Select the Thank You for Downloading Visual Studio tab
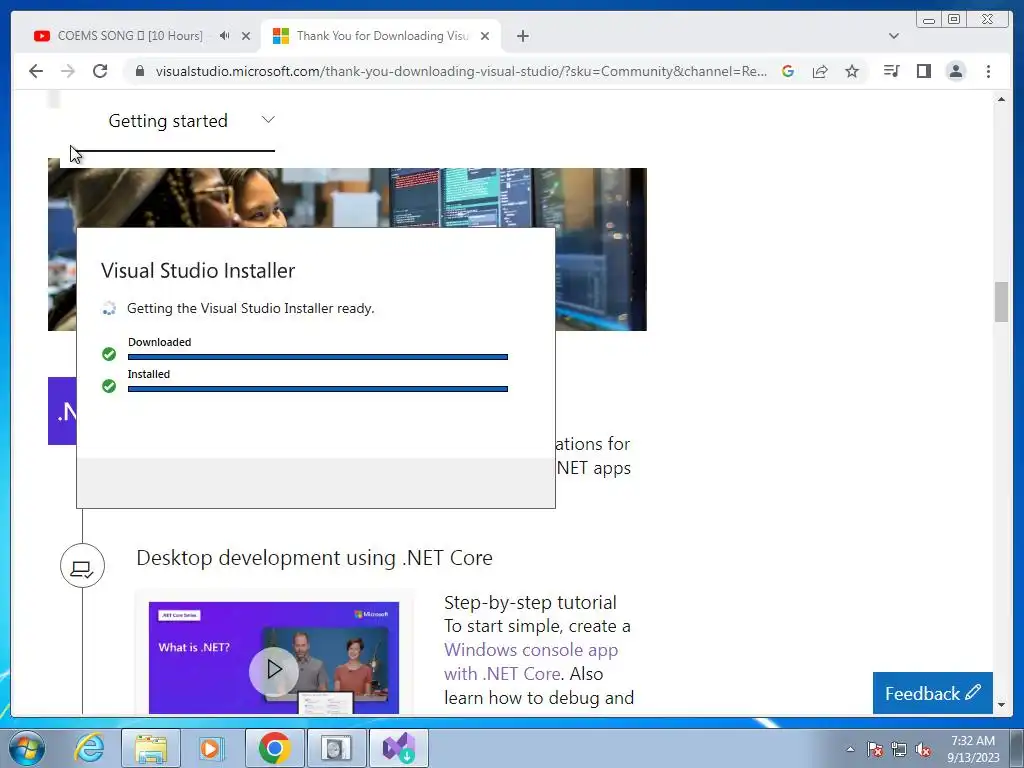This screenshot has width=1024, height=768. (381, 36)
